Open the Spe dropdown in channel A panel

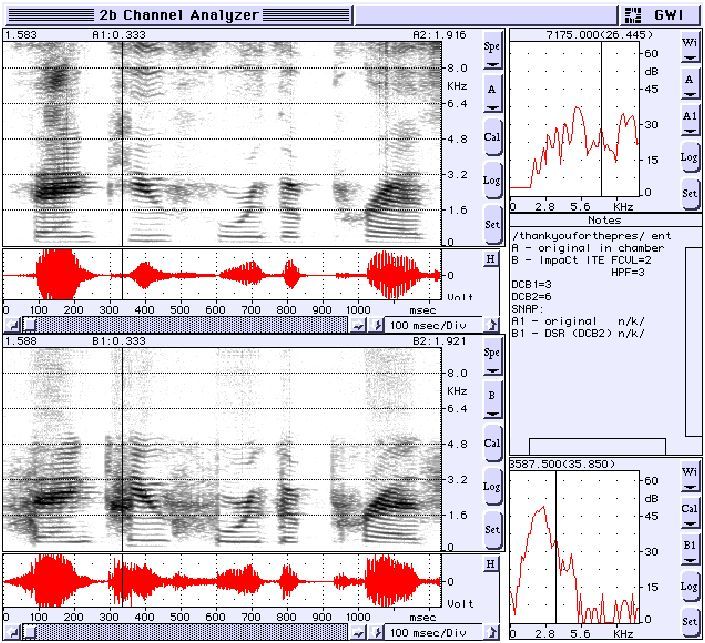pos(492,52)
